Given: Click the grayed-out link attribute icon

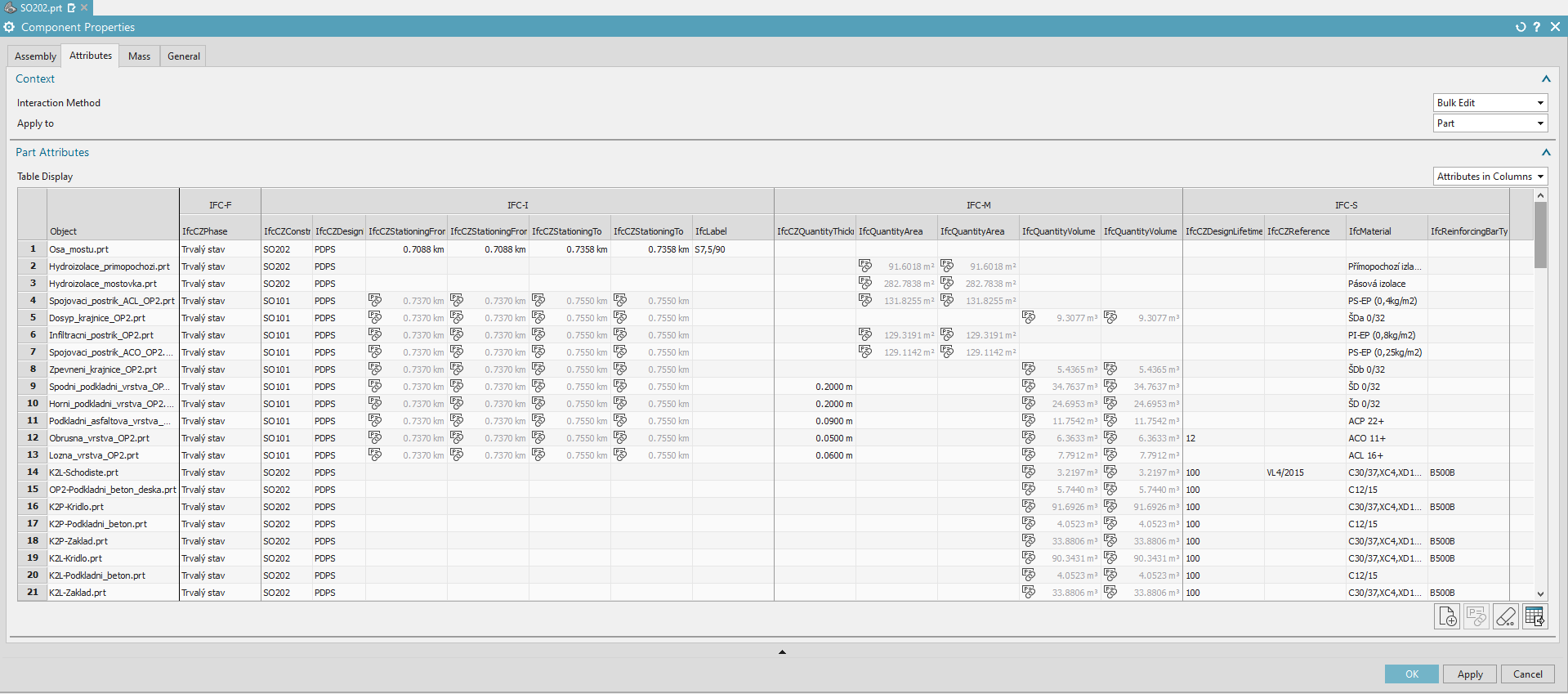Looking at the screenshot, I should tap(1476, 616).
